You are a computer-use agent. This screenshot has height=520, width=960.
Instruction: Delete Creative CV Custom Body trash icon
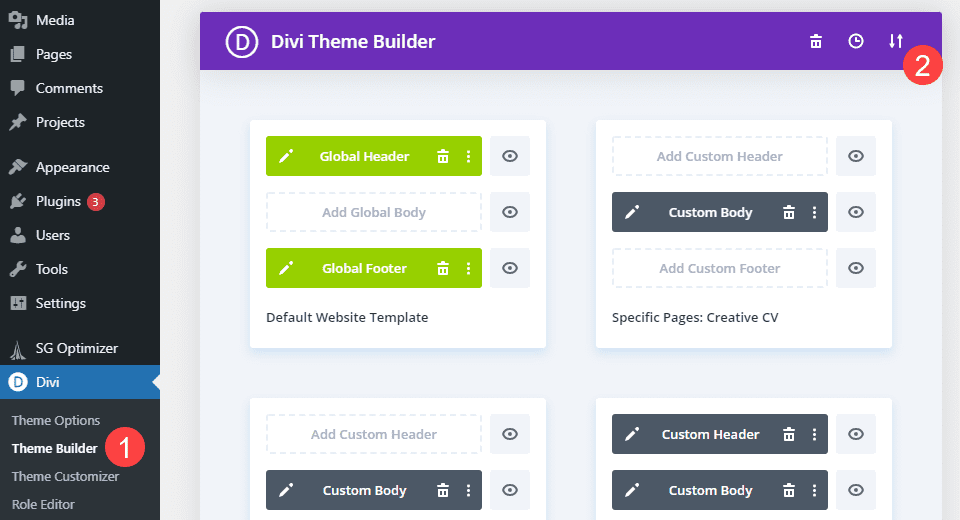[789, 212]
